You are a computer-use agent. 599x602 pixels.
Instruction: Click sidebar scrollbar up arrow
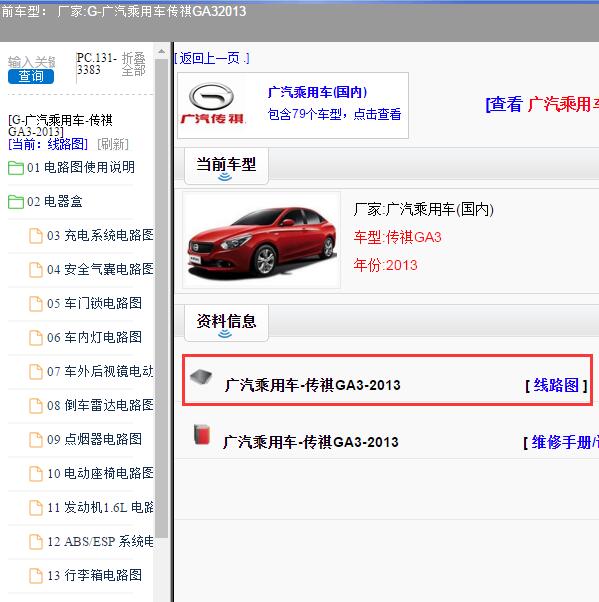point(162,51)
